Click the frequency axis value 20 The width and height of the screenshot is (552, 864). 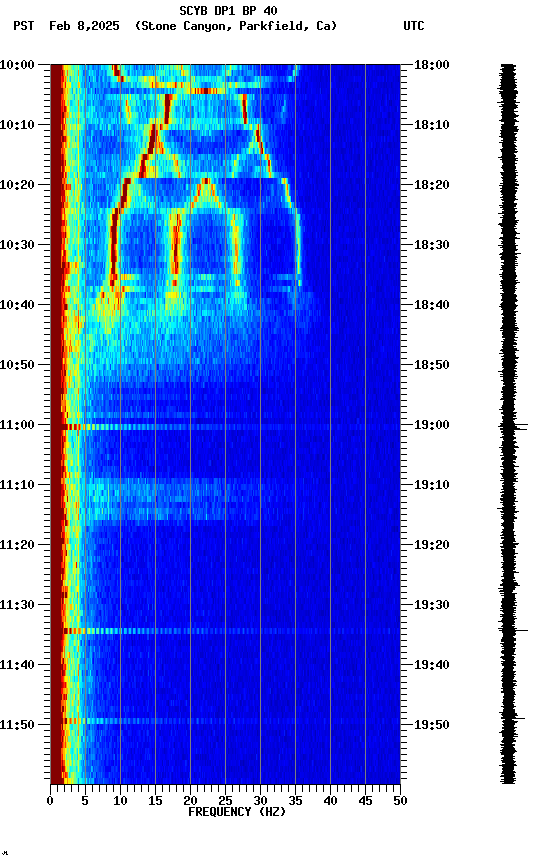point(190,801)
